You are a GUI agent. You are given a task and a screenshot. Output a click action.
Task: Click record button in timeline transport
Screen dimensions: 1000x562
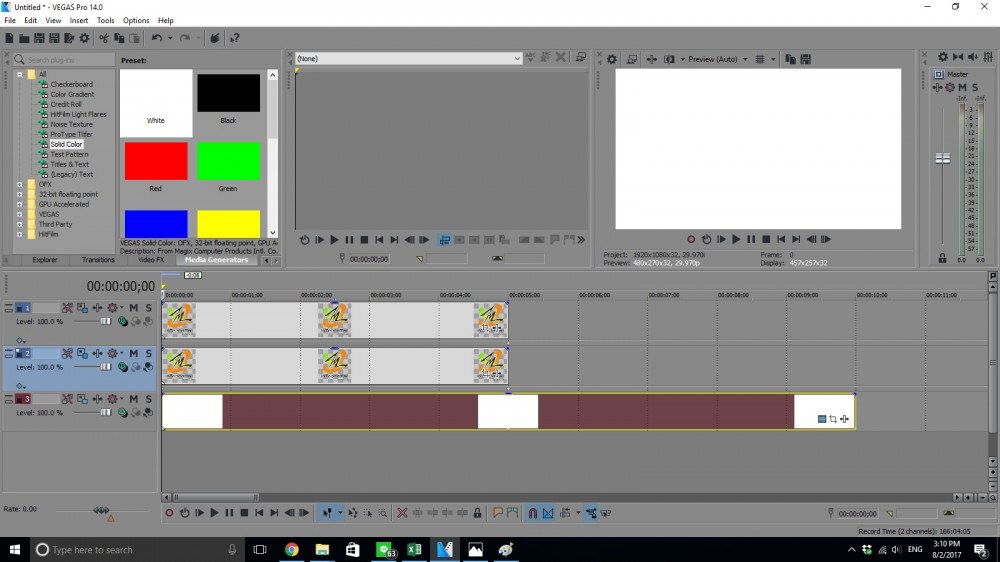[x=169, y=513]
